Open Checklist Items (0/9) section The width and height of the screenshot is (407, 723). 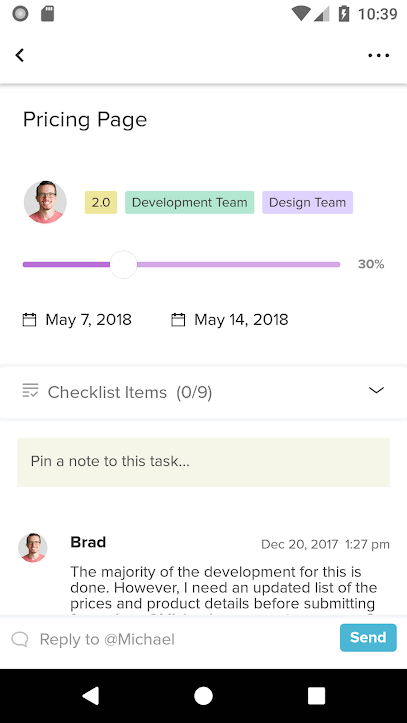(203, 392)
